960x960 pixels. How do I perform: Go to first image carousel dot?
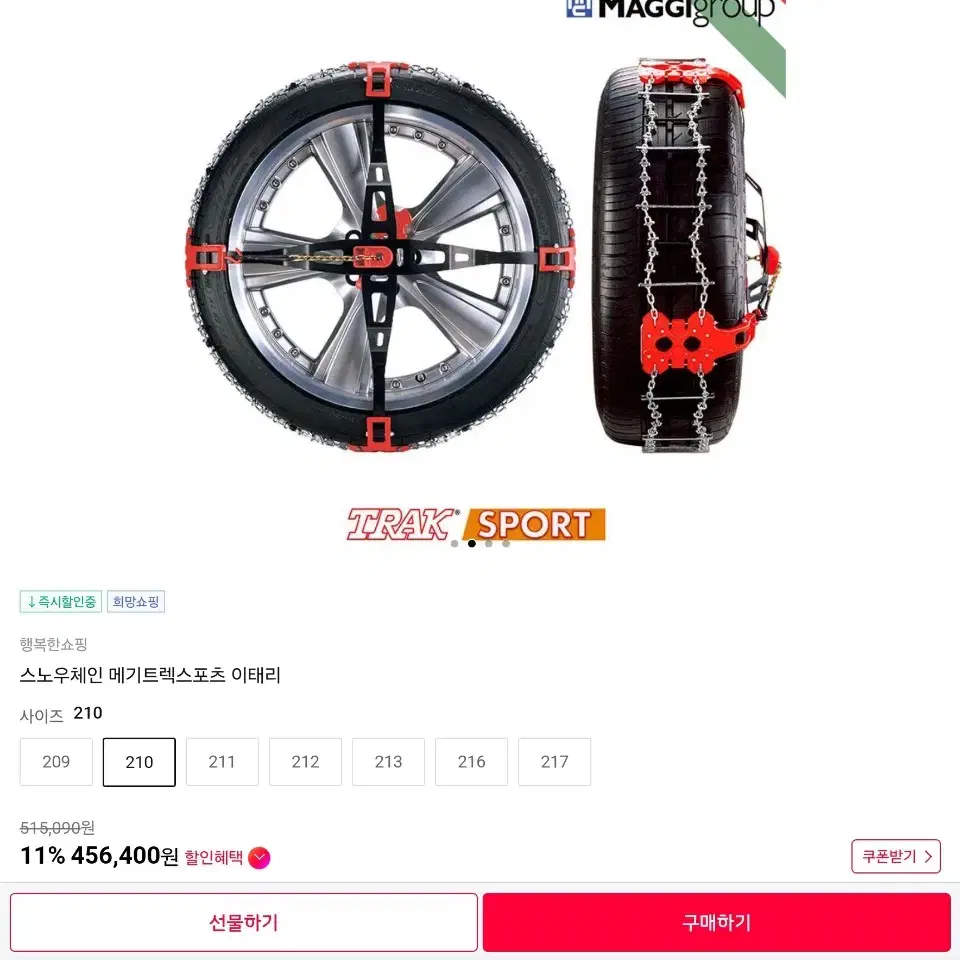point(454,544)
